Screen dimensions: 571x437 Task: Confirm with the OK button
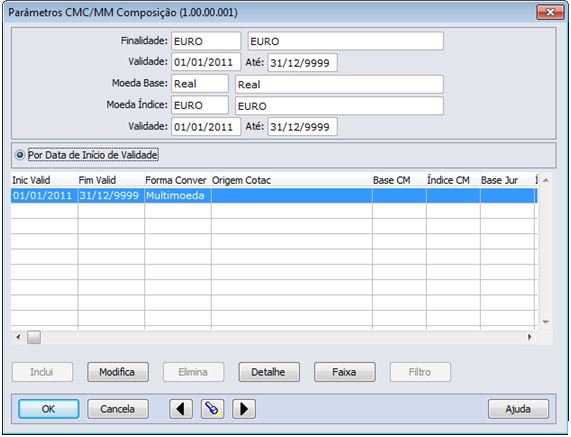coord(48,409)
